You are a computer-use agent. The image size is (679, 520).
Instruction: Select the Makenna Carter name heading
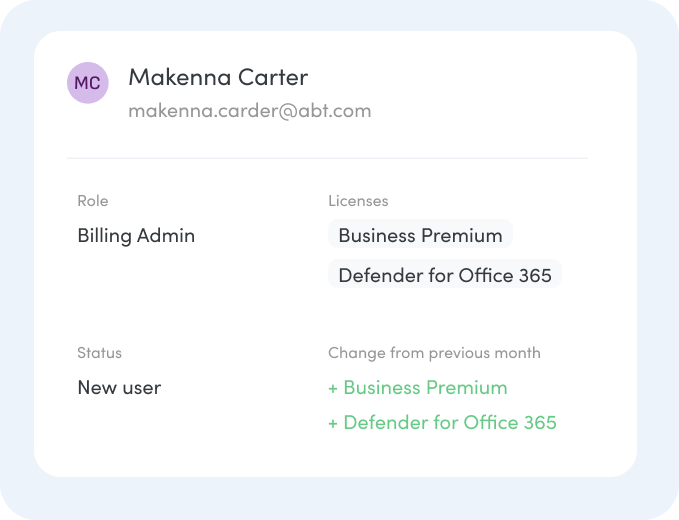coord(218,78)
